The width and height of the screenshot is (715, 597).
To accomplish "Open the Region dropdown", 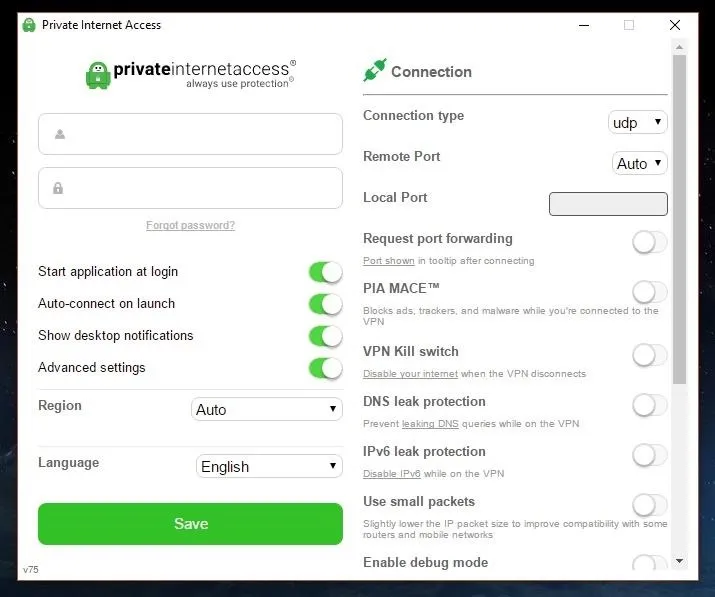I will [x=267, y=409].
